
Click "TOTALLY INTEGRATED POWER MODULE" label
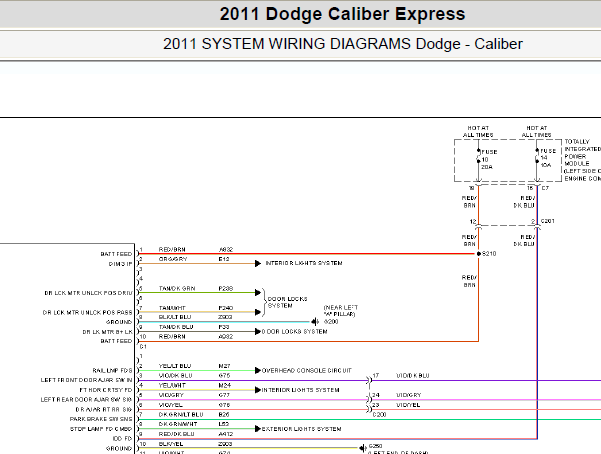click(583, 152)
